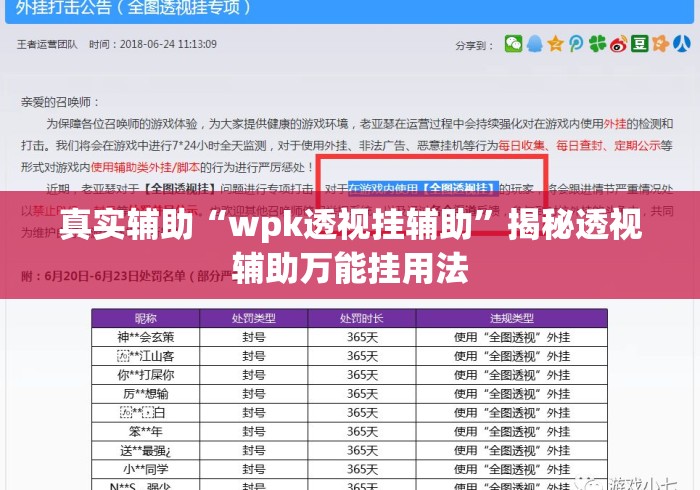Share the announcement via the WeChat icon
The image size is (700, 490).
(513, 44)
